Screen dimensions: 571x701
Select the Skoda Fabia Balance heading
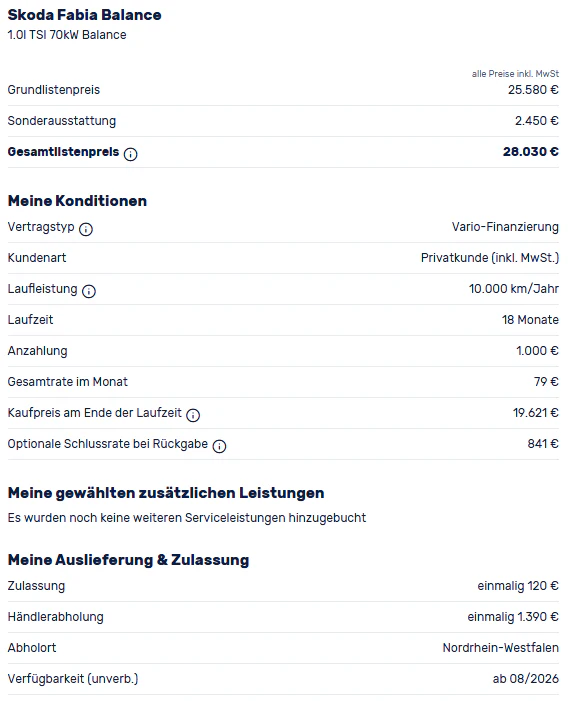click(85, 15)
